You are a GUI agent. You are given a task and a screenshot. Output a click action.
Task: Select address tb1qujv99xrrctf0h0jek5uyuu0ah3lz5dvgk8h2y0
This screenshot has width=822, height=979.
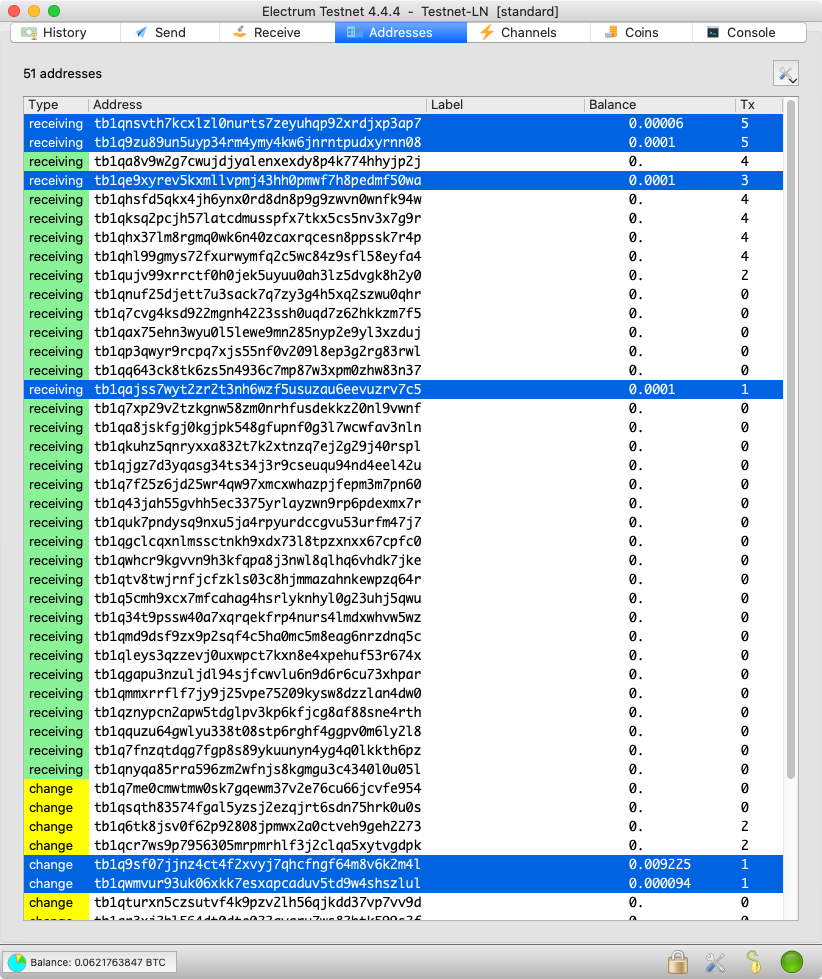(x=403, y=275)
